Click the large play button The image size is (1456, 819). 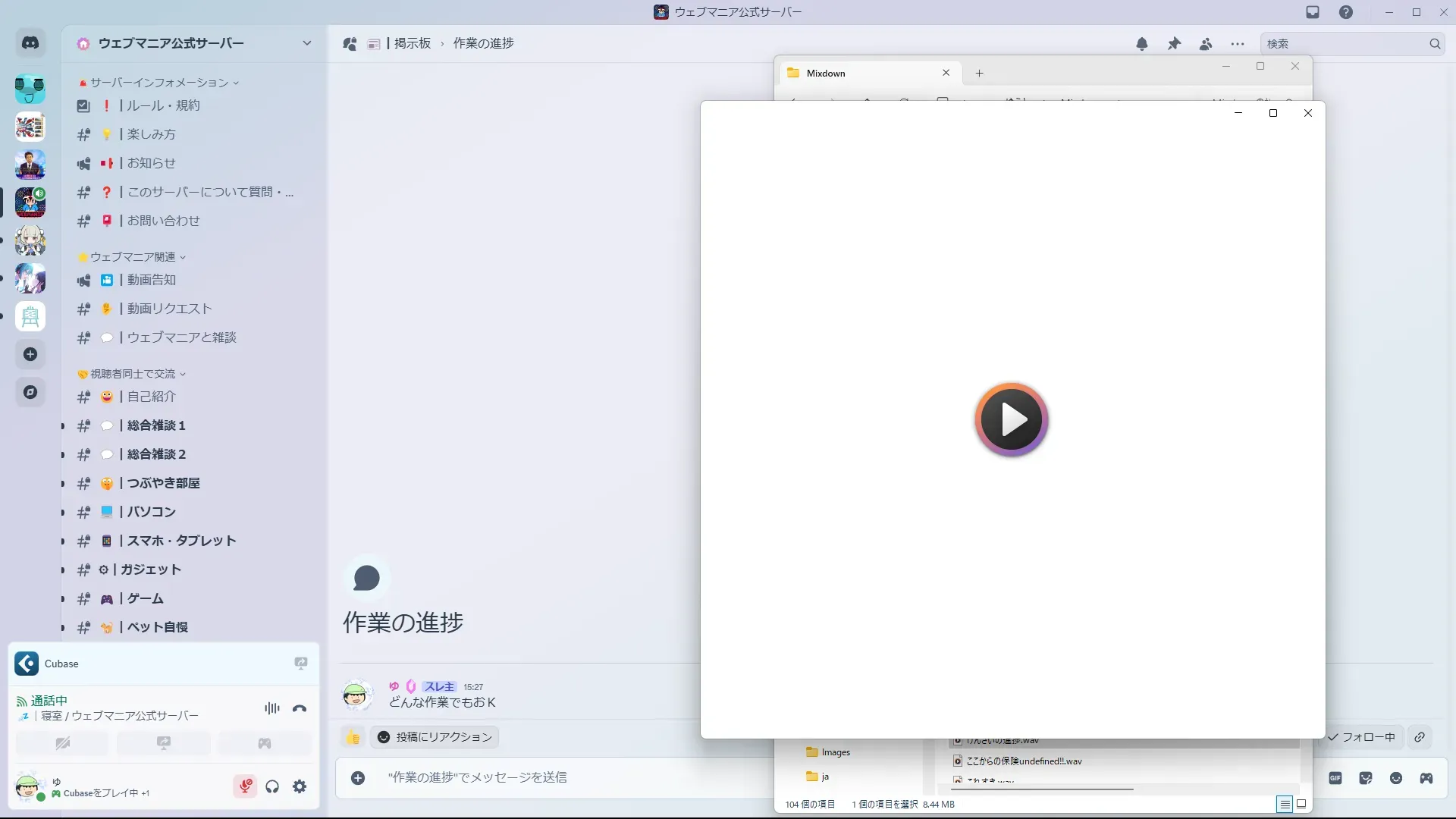[x=1011, y=419]
